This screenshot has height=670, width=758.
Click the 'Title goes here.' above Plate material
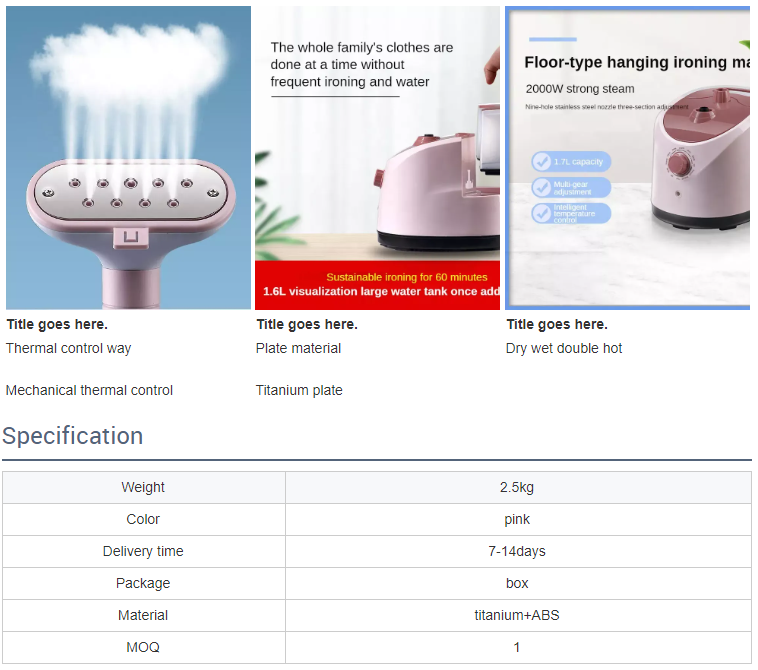tap(307, 324)
